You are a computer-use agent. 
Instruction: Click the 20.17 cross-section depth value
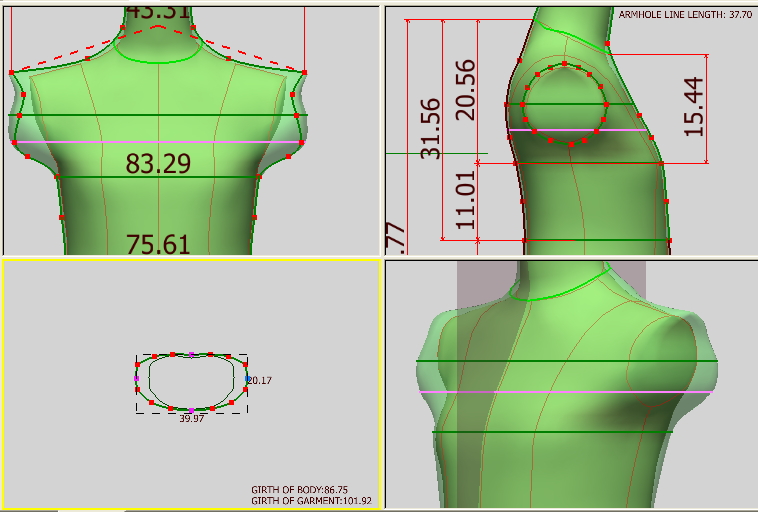(x=261, y=380)
